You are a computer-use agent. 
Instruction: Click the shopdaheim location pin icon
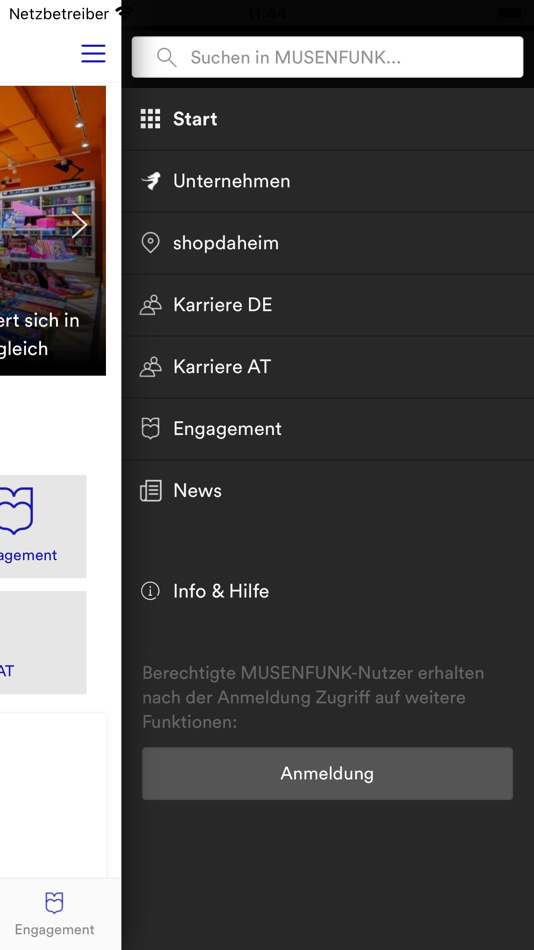point(150,242)
